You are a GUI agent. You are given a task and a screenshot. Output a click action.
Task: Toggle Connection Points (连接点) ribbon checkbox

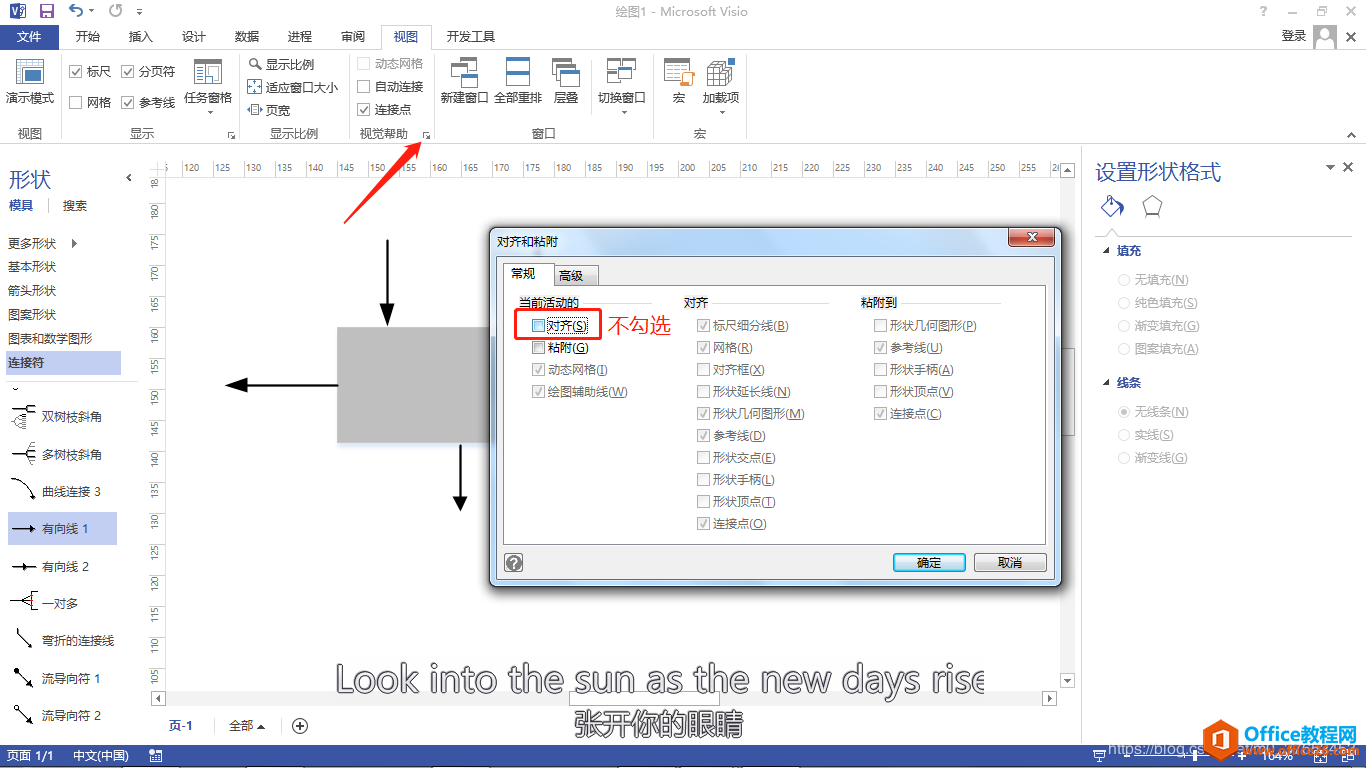(364, 110)
